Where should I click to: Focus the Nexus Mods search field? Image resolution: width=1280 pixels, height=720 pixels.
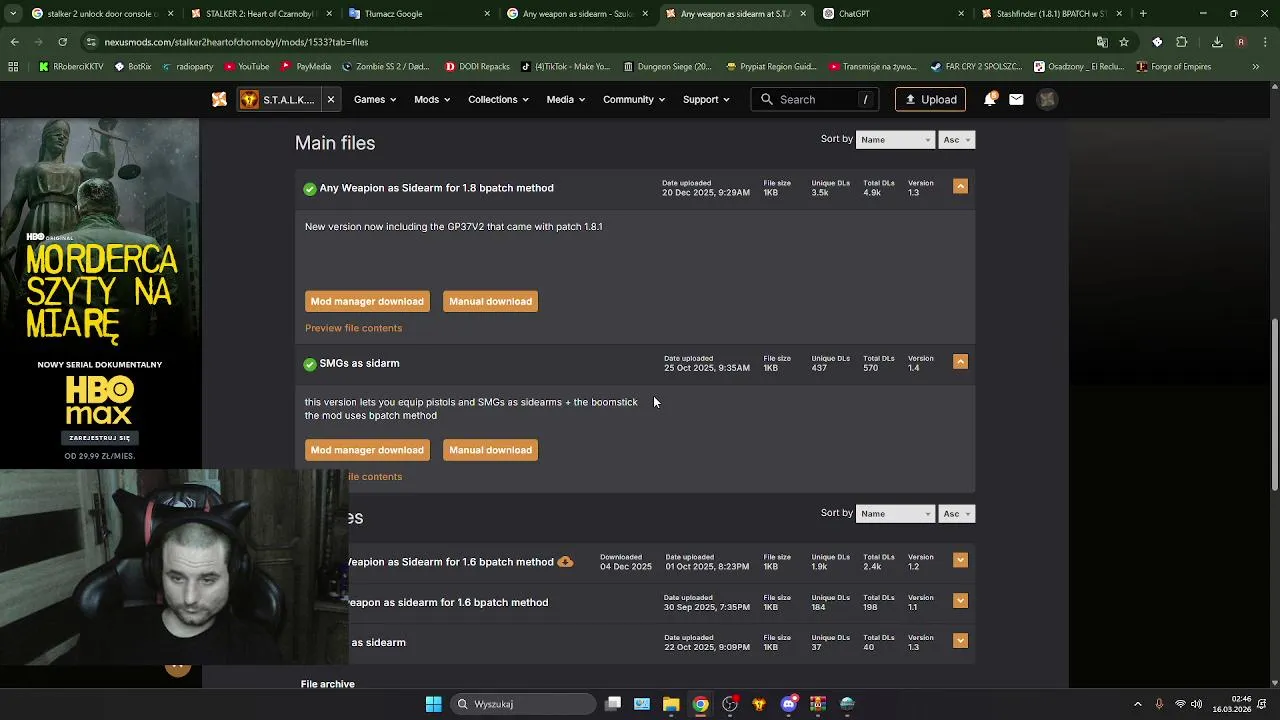pos(817,99)
